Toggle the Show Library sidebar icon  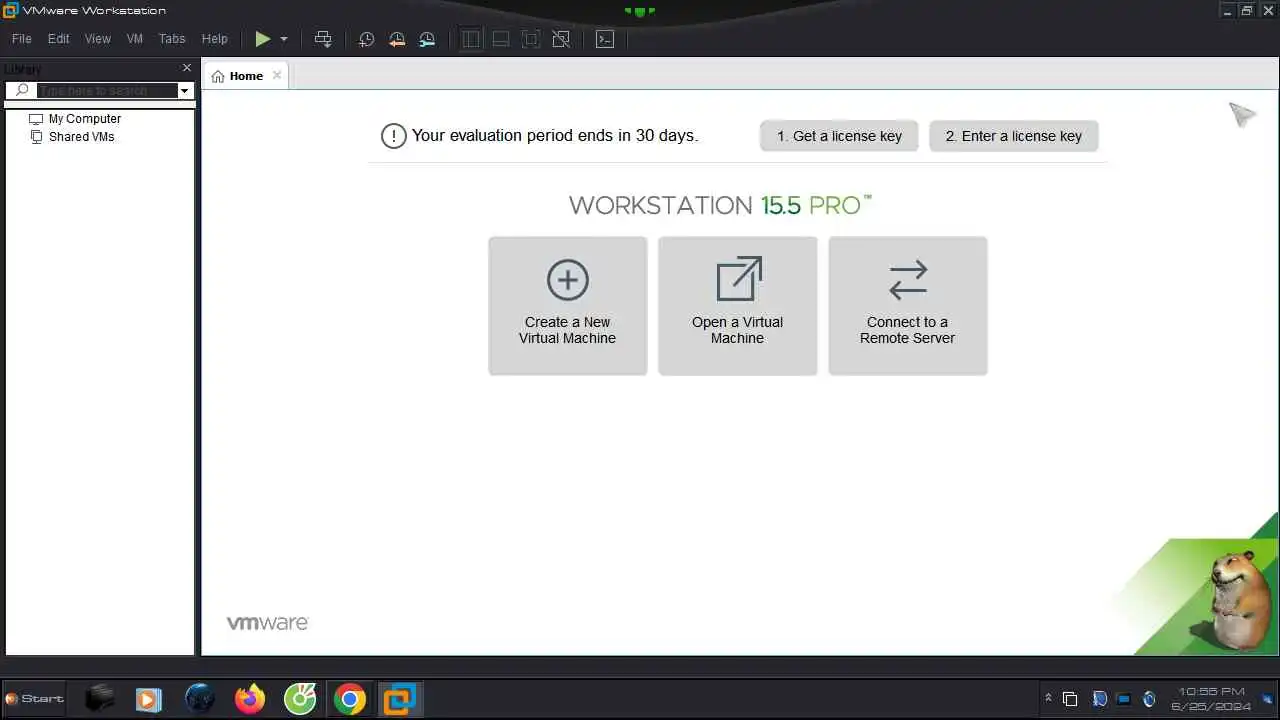pos(471,39)
